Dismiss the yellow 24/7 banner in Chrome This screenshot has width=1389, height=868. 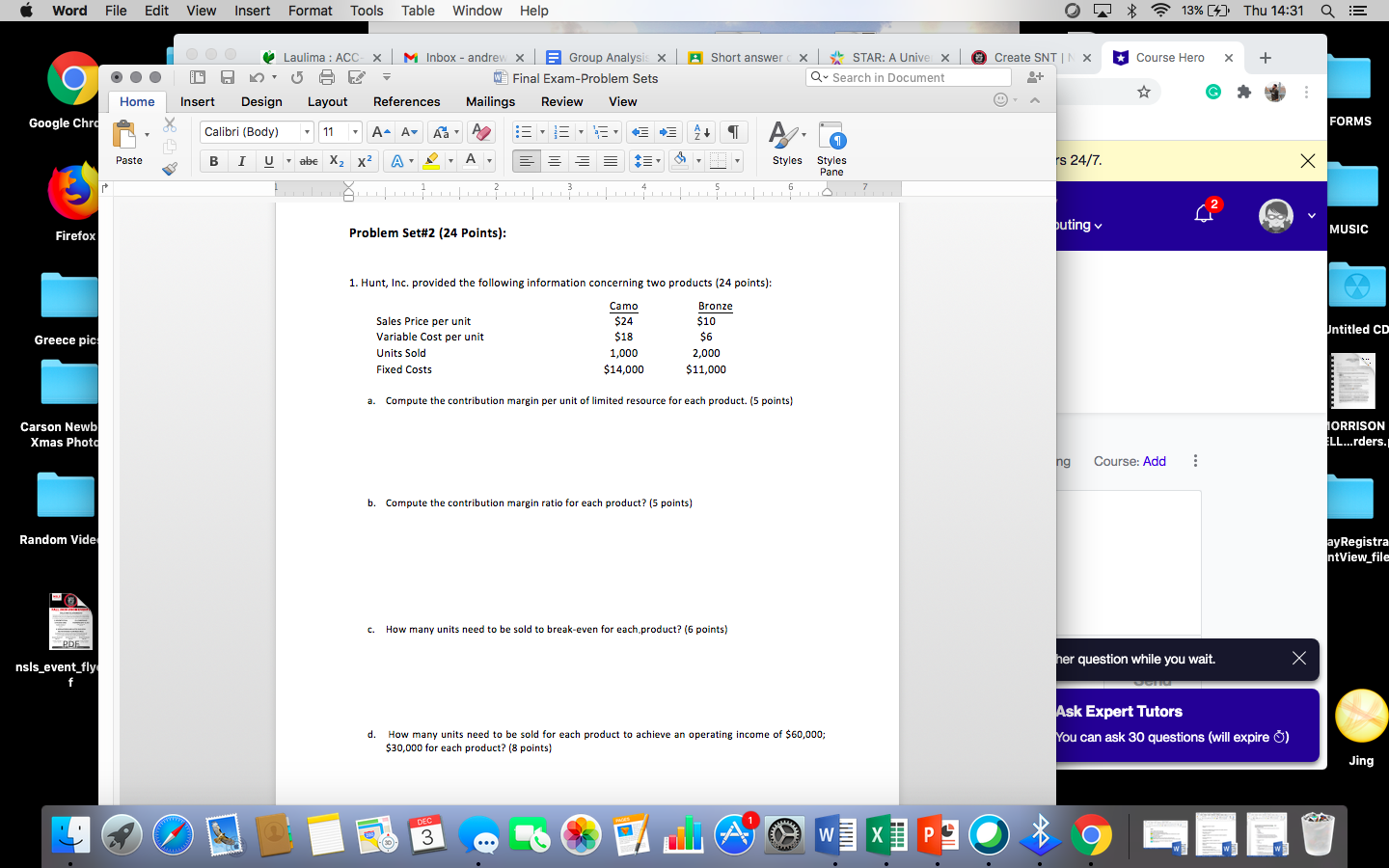[x=1308, y=161]
